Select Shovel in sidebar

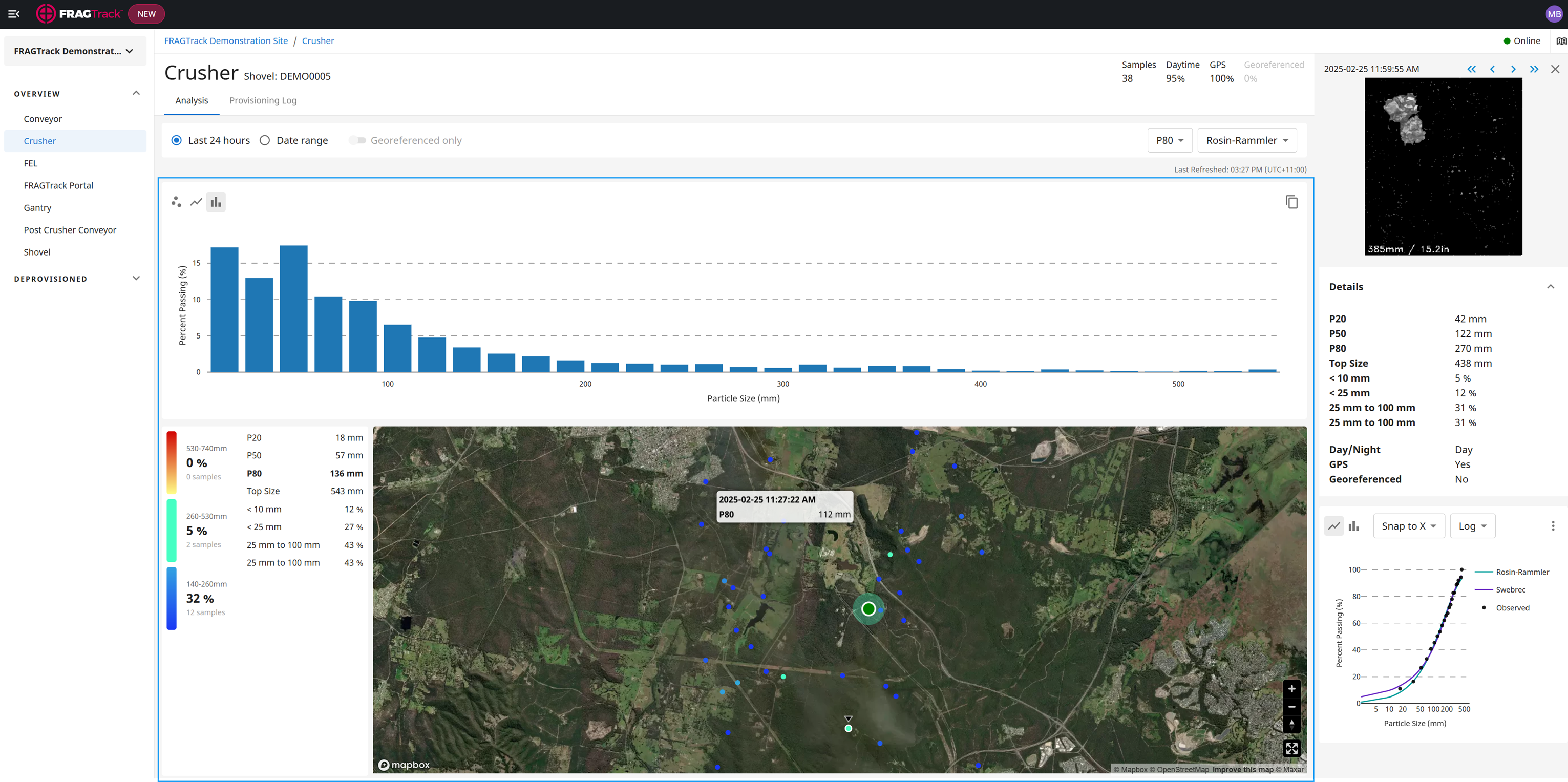[75, 252]
